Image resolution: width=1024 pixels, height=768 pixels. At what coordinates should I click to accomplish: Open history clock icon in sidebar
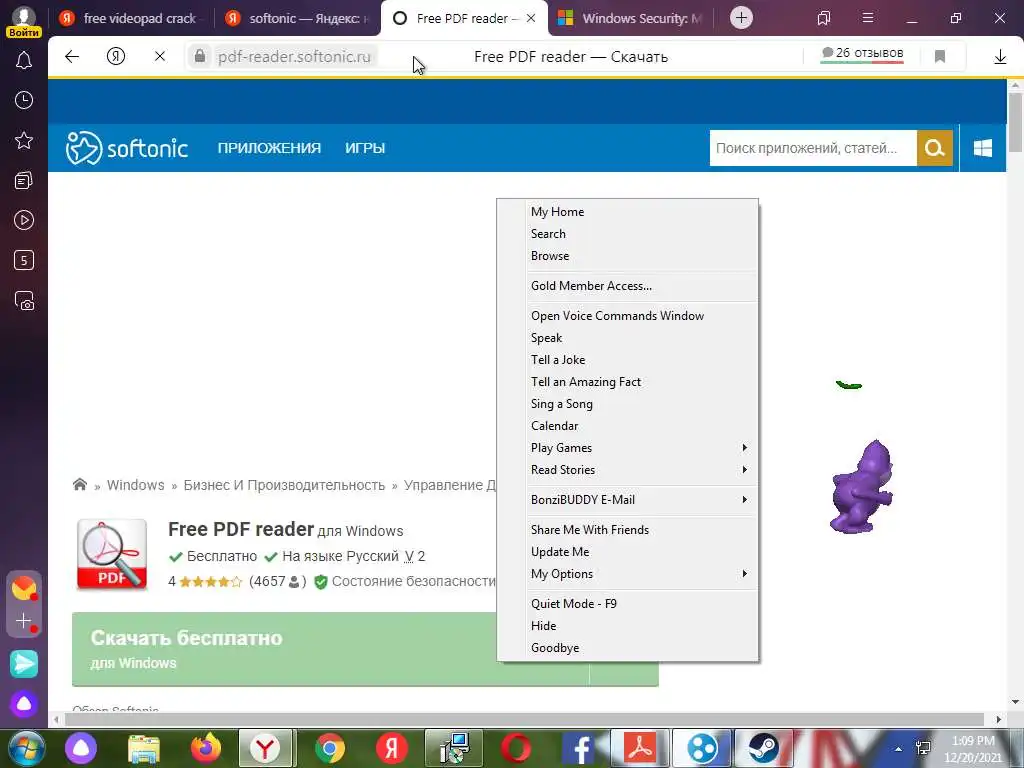[24, 100]
